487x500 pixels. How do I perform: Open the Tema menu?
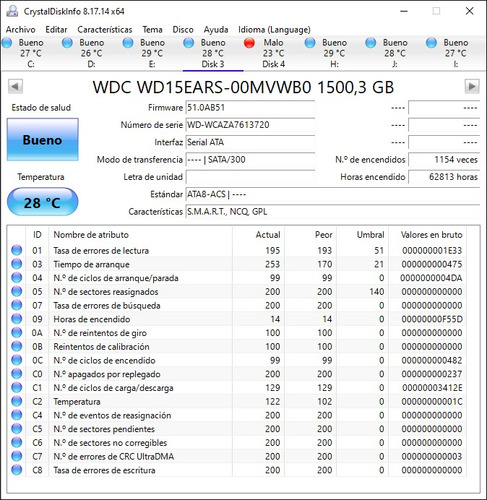coord(152,30)
